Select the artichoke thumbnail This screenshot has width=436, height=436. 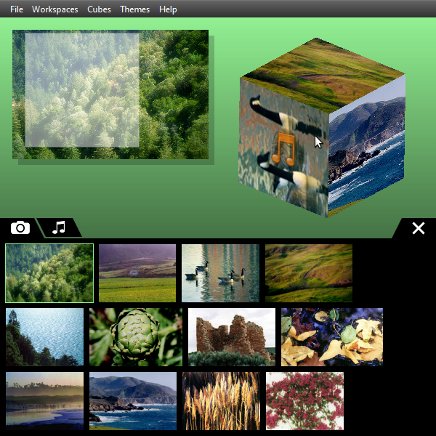point(136,337)
